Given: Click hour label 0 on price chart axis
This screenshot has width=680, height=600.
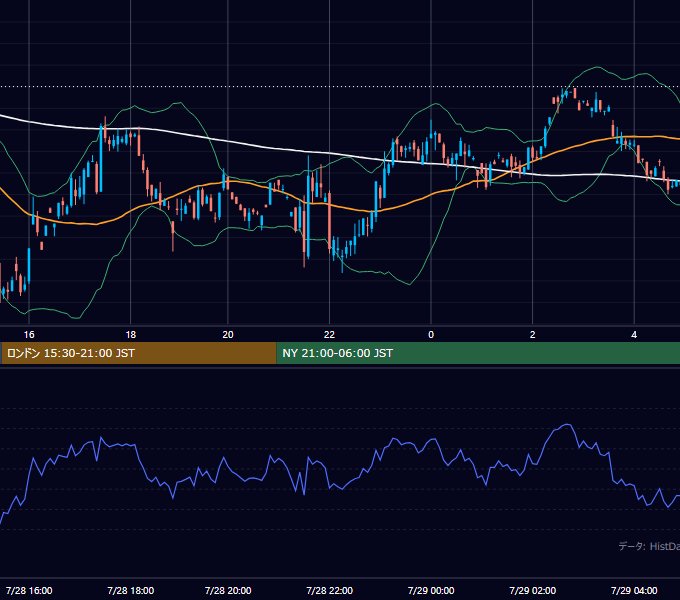Looking at the screenshot, I should 431,335.
